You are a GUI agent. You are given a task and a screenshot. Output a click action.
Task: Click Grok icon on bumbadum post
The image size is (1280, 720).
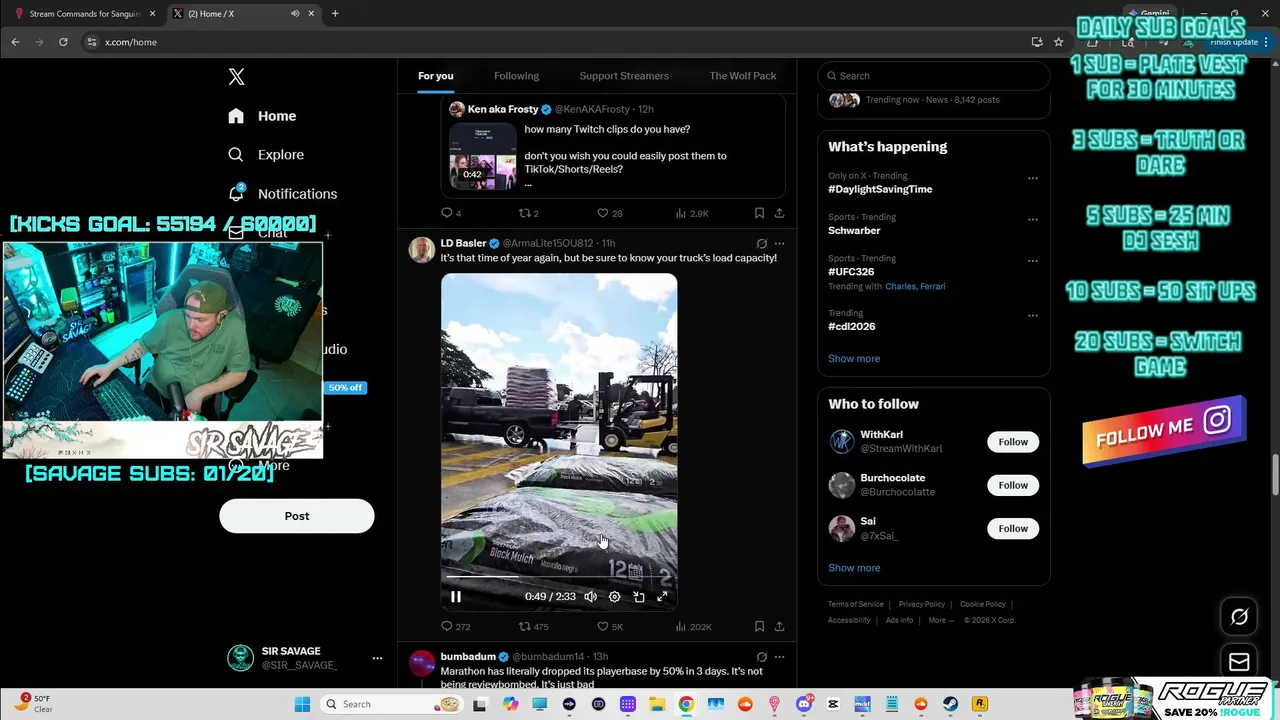pos(761,657)
